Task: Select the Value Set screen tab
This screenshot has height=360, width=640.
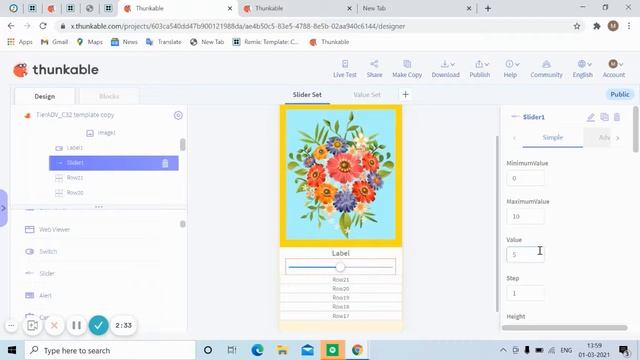Action: coord(367,95)
